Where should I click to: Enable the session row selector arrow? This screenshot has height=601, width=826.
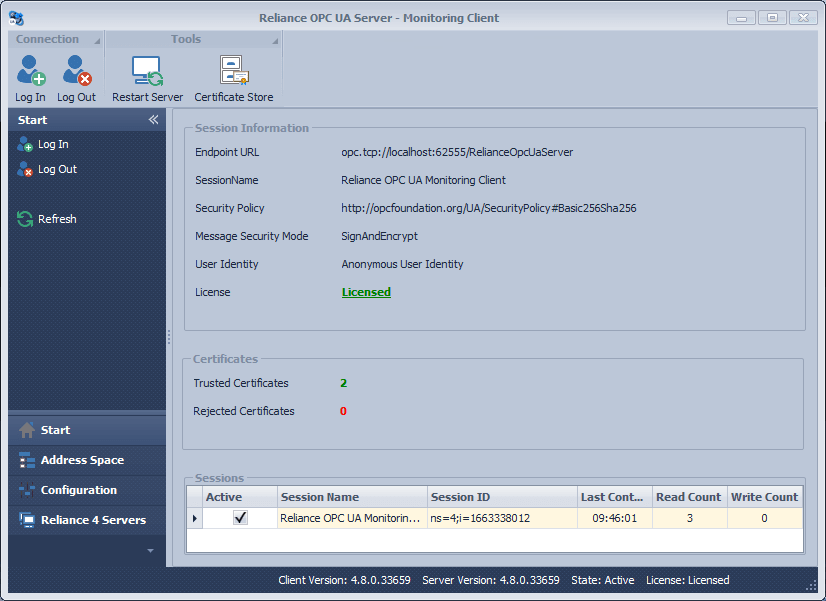[194, 518]
